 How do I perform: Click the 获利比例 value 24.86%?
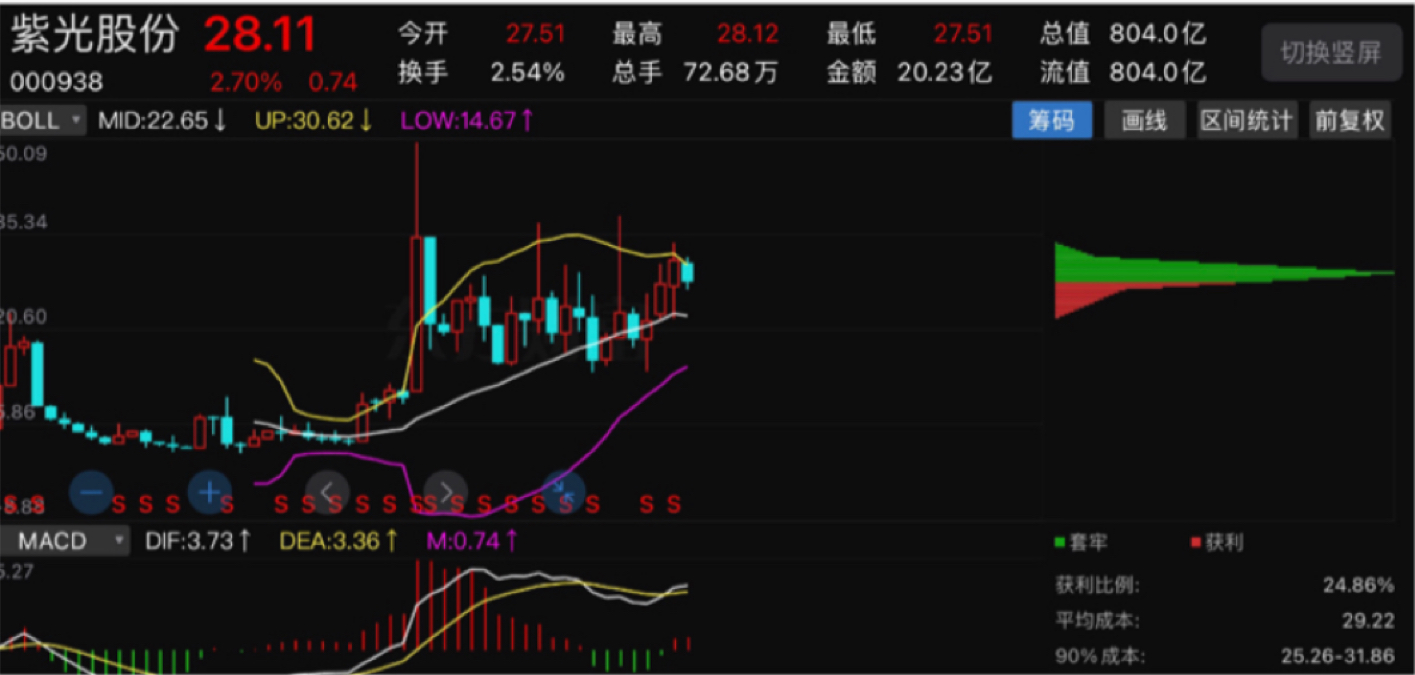1358,585
